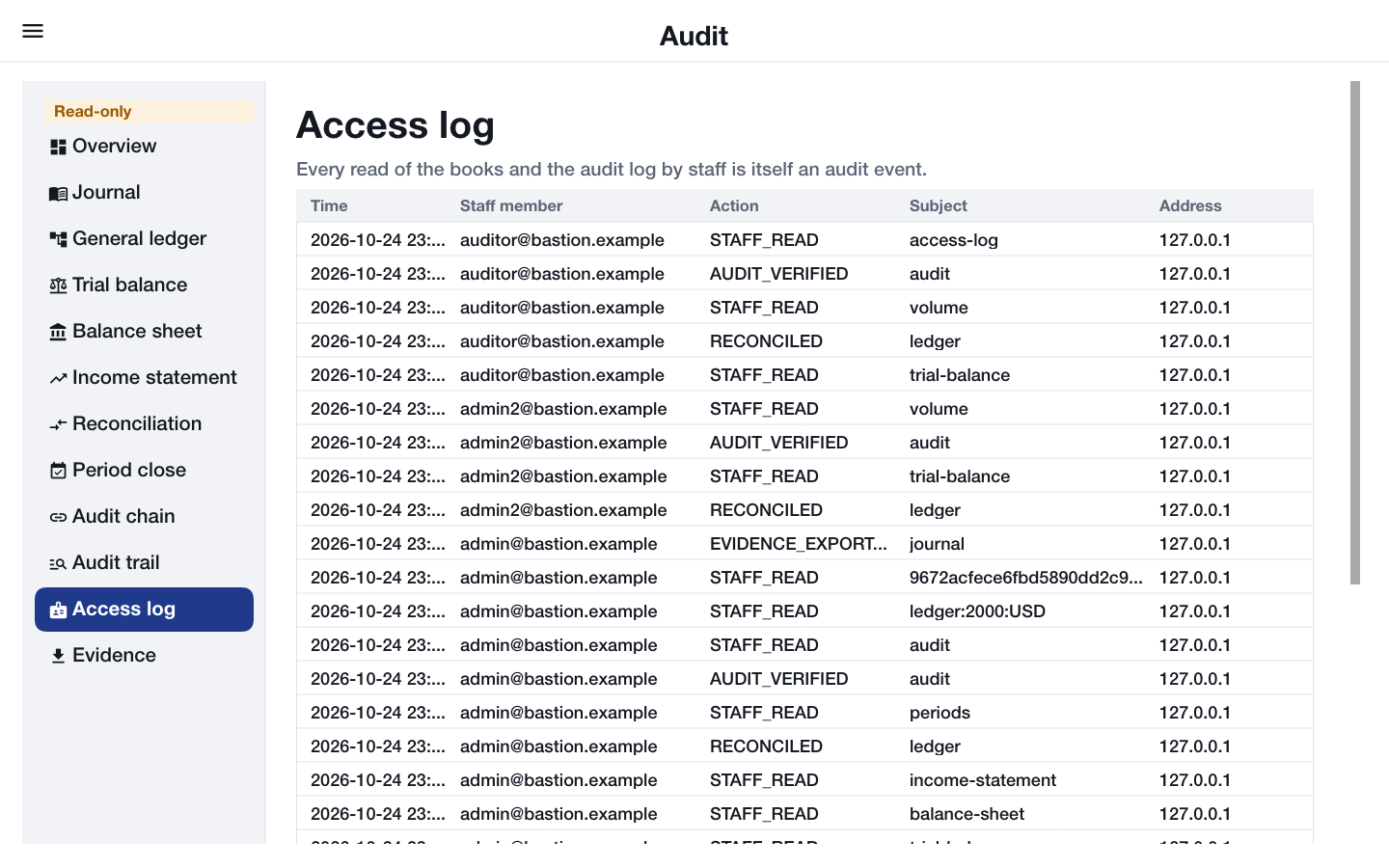Click the Reconciliation arrows icon
Image resolution: width=1389 pixels, height=868 pixels.
click(x=58, y=424)
